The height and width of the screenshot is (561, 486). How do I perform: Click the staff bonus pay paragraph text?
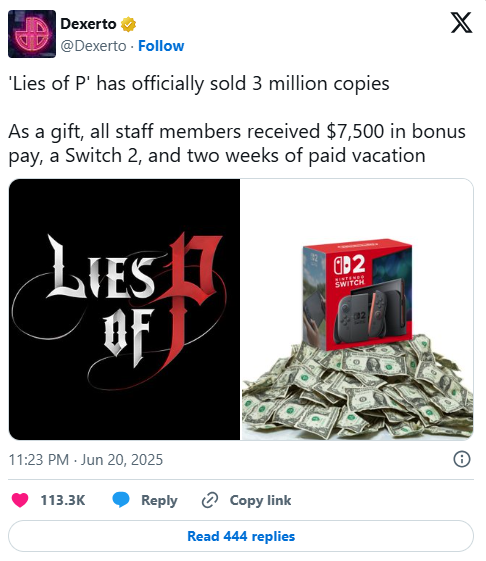tap(237, 143)
